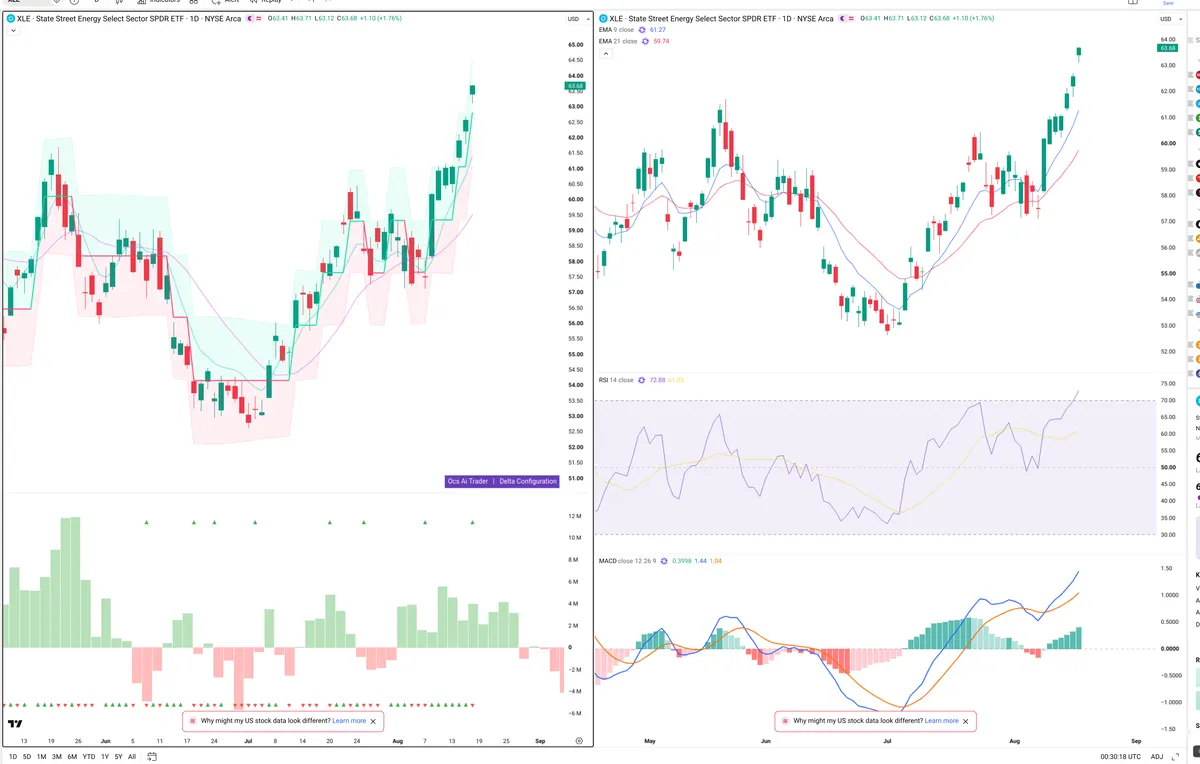1200x764 pixels.
Task: Set time range to YTD
Action: [x=89, y=756]
